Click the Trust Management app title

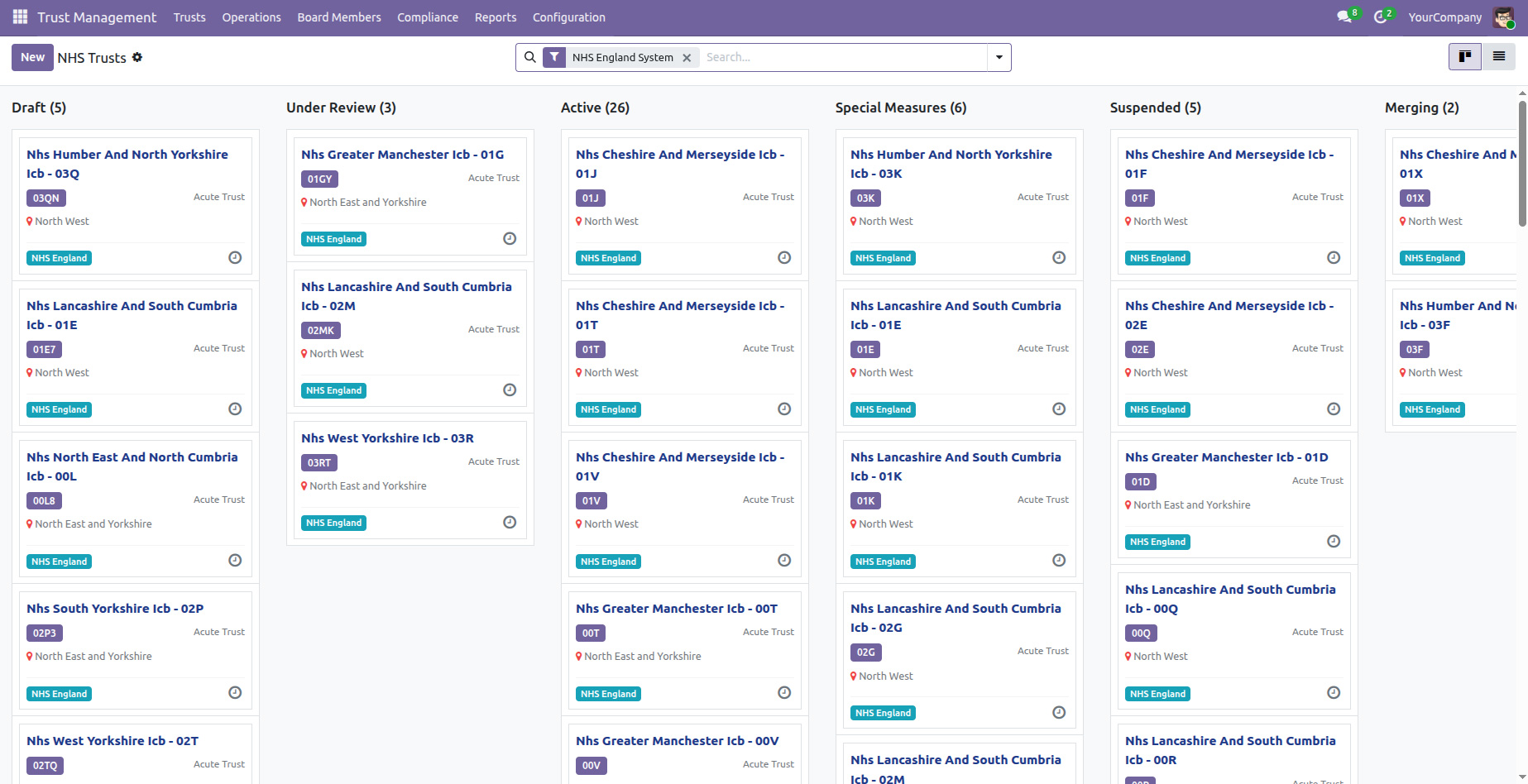[97, 17]
